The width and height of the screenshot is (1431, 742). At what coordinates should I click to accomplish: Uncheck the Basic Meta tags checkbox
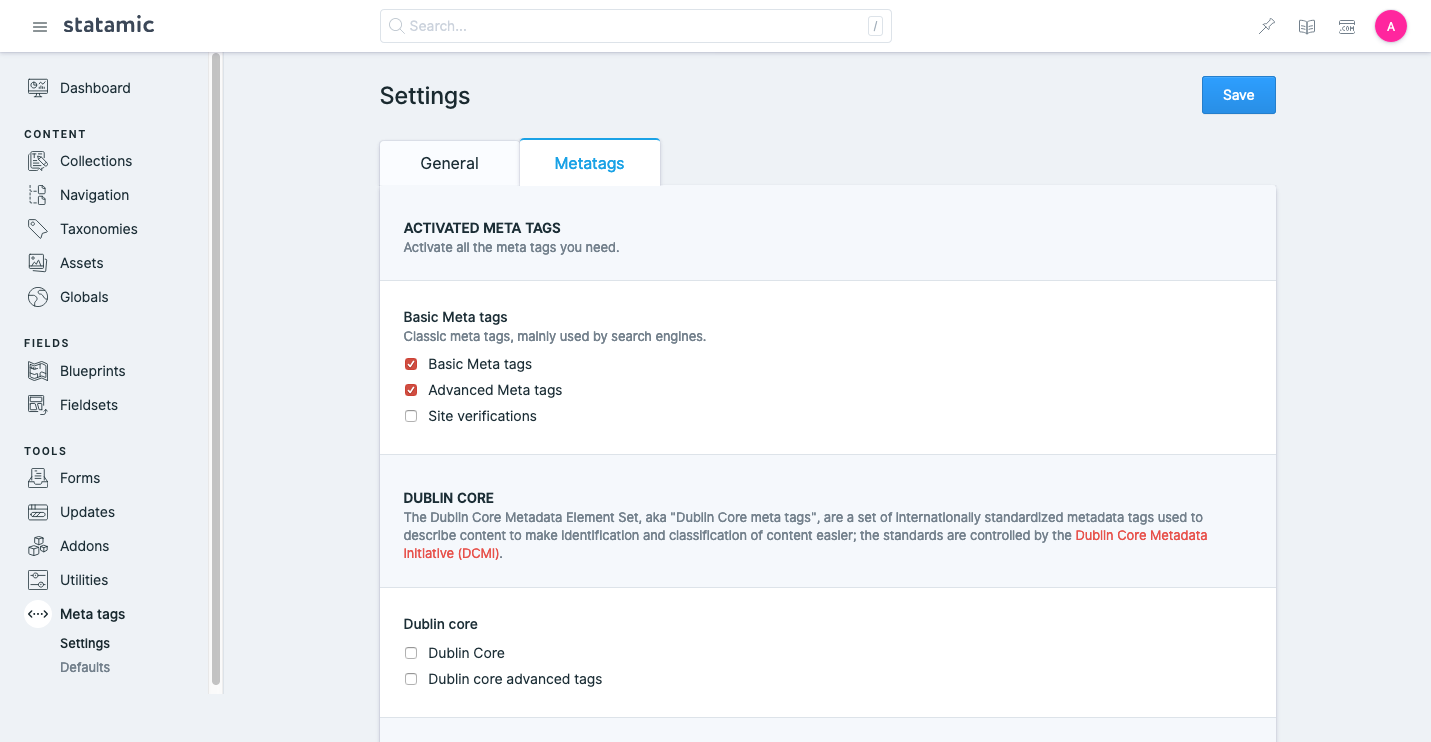point(411,364)
